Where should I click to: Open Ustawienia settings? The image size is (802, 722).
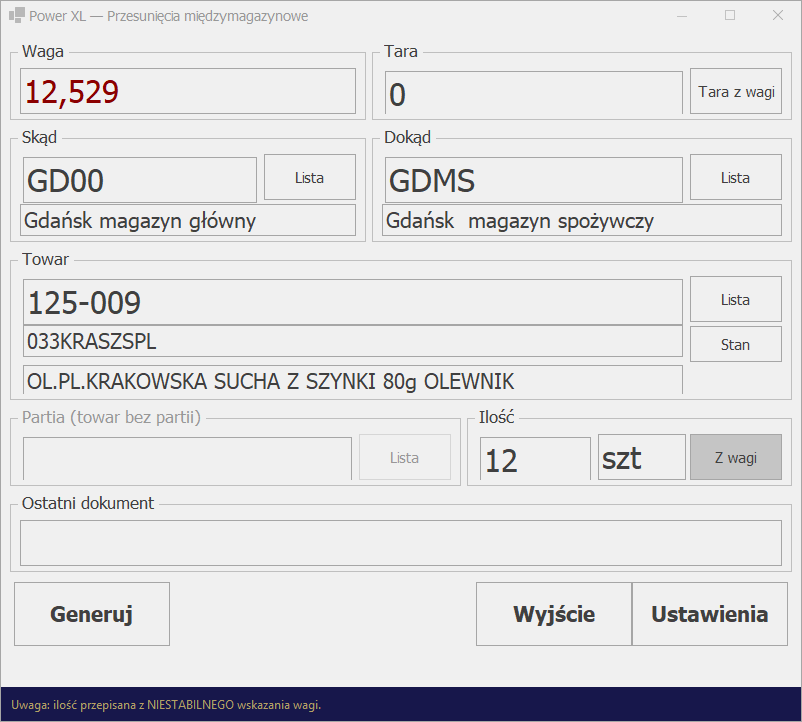710,614
